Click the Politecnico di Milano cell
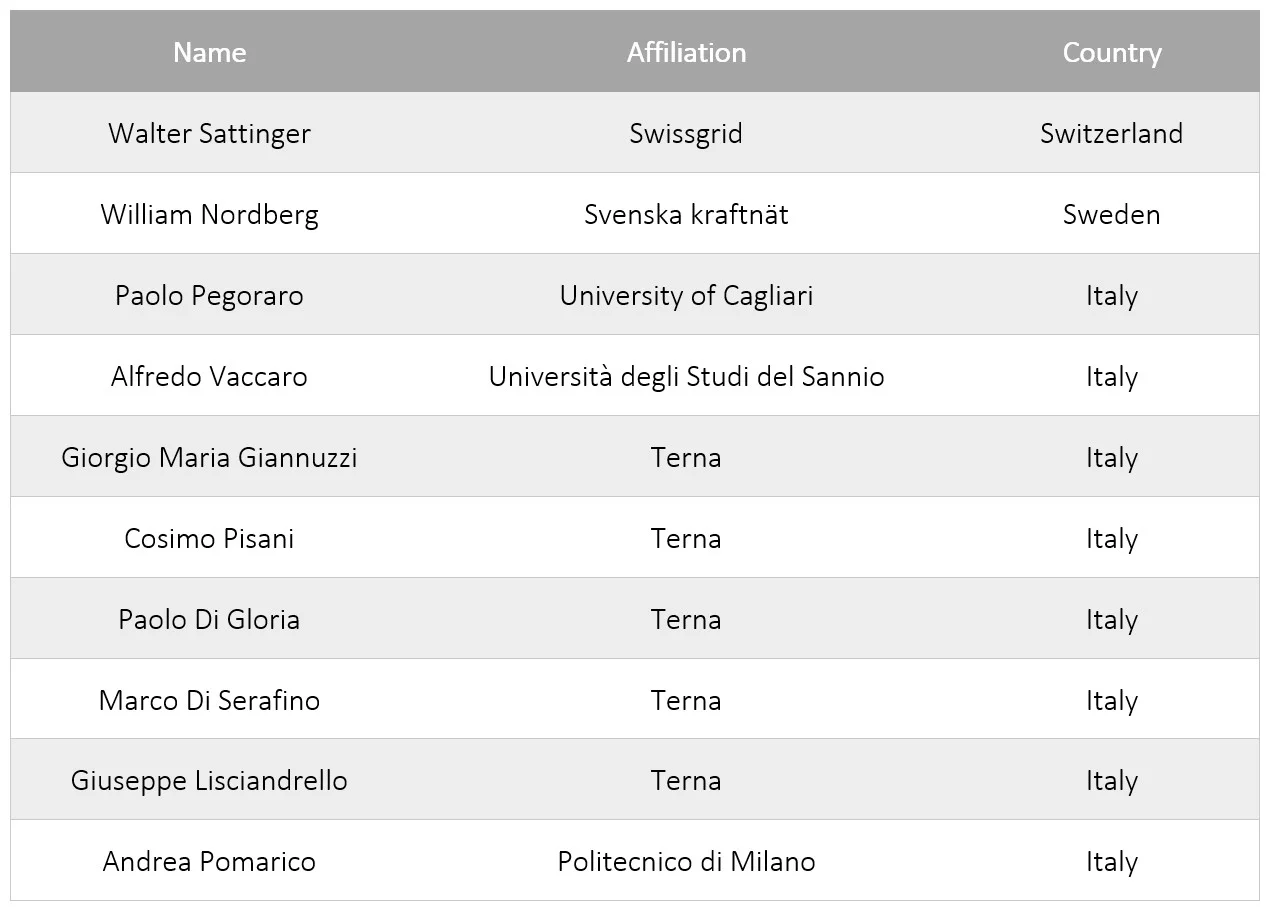Image resolution: width=1267 pixels, height=907 pixels. 686,861
